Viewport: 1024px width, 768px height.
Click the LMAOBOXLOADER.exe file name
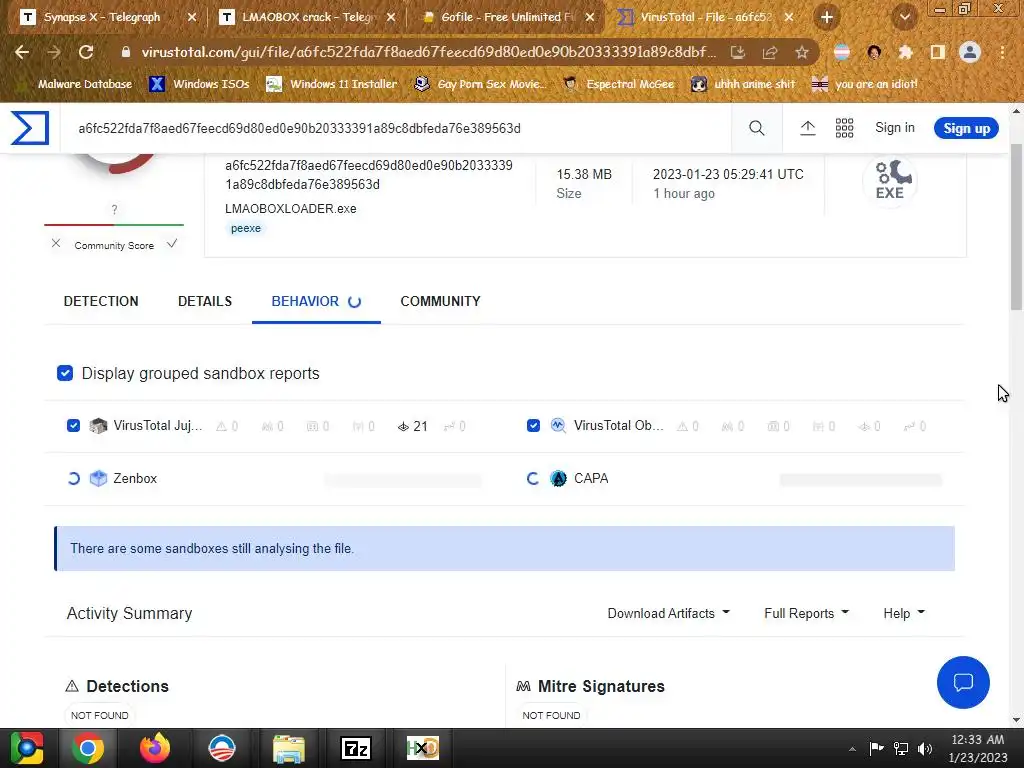[x=291, y=208]
